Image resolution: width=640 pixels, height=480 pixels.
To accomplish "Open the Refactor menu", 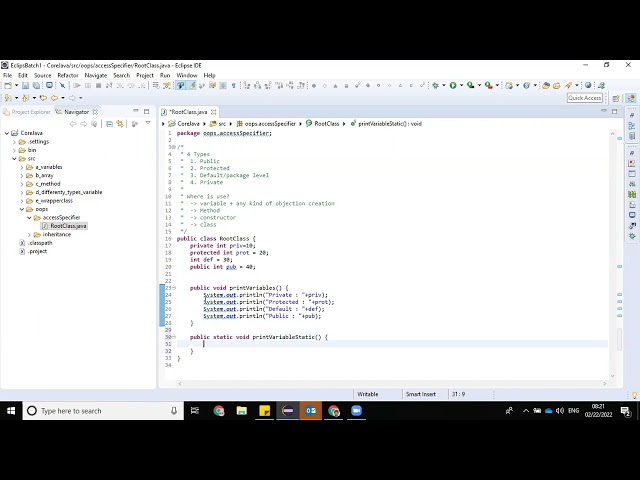I will point(68,76).
